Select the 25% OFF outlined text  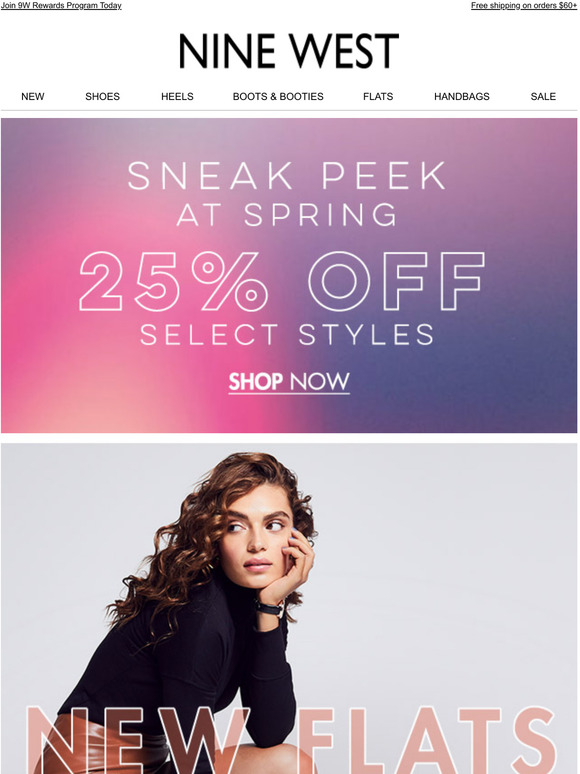pos(282,281)
